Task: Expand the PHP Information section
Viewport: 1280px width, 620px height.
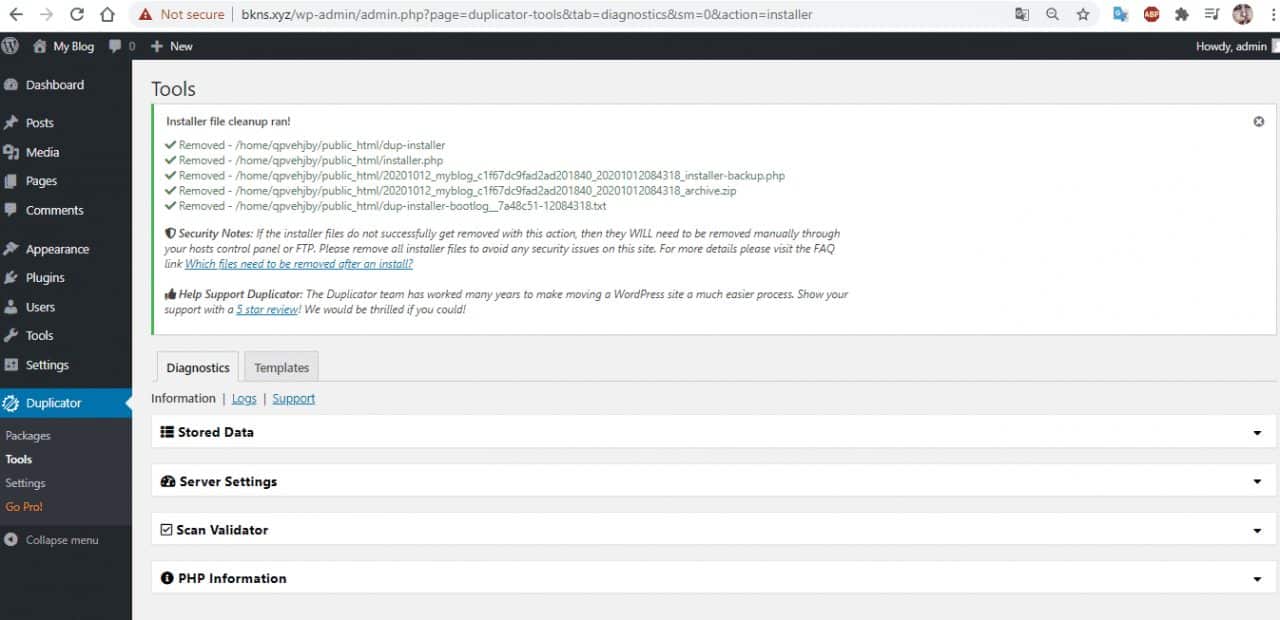Action: tap(1257, 579)
